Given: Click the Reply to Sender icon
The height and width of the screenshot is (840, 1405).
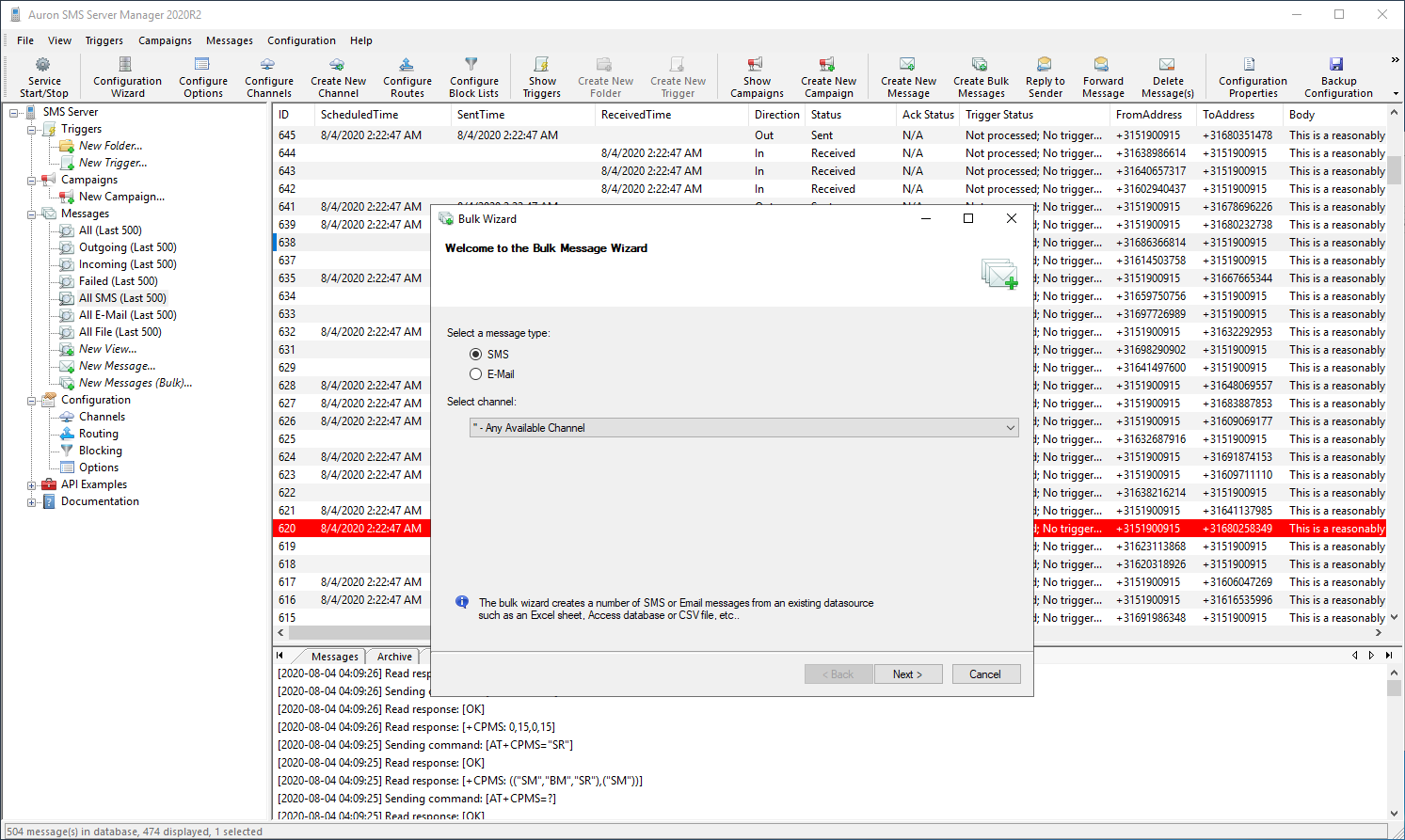Looking at the screenshot, I should point(1045,65).
